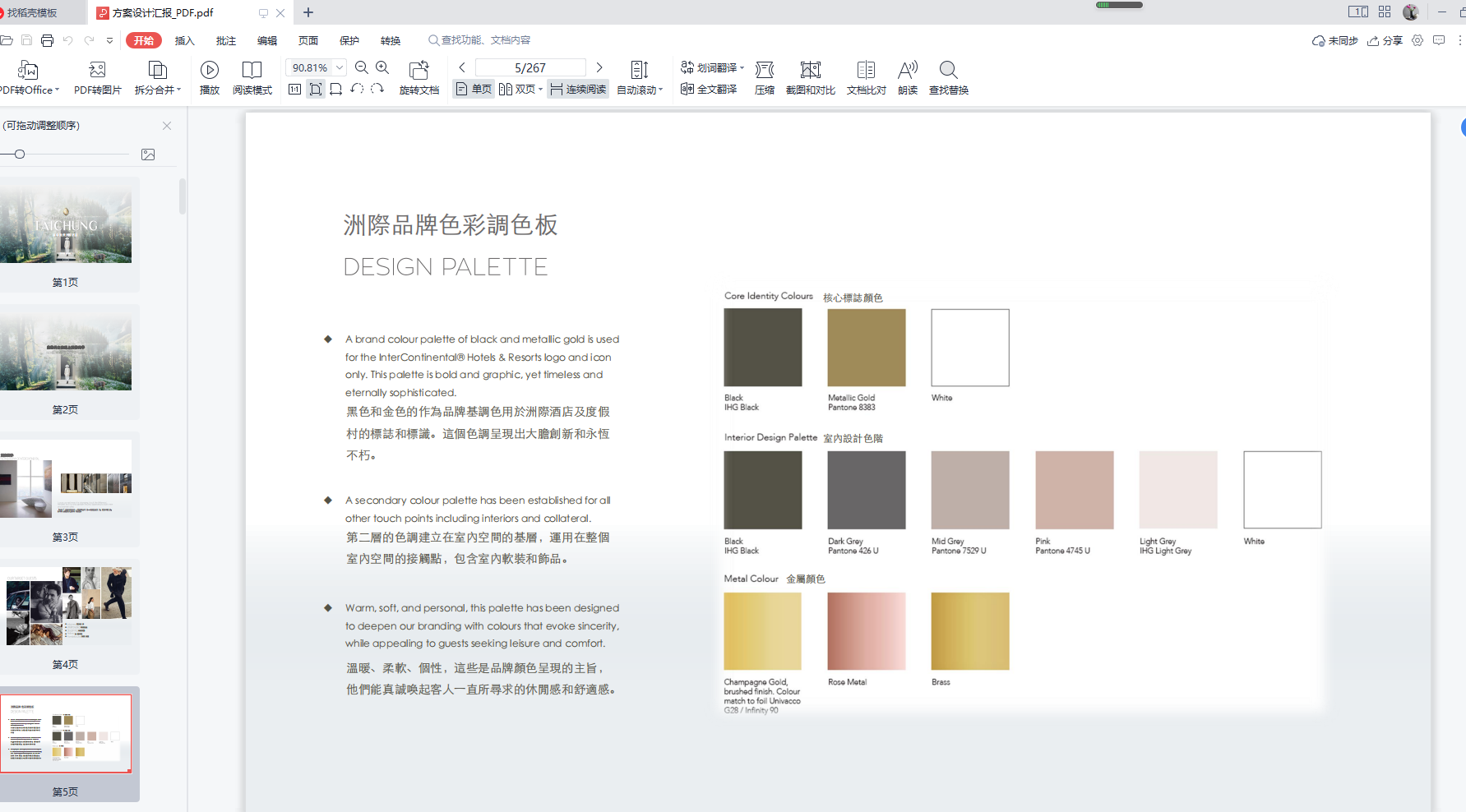
Task: Expand the 双页 dropdown arrow
Action: click(540, 89)
